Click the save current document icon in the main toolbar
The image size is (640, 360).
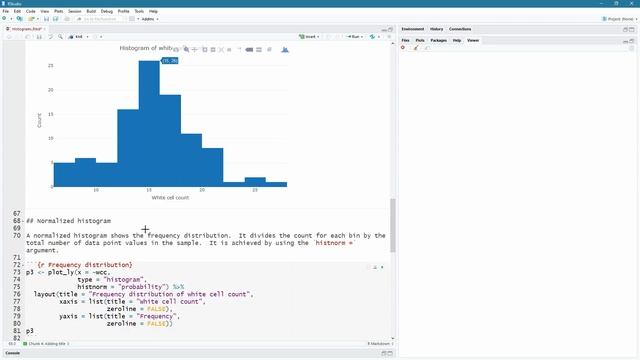(46, 19)
